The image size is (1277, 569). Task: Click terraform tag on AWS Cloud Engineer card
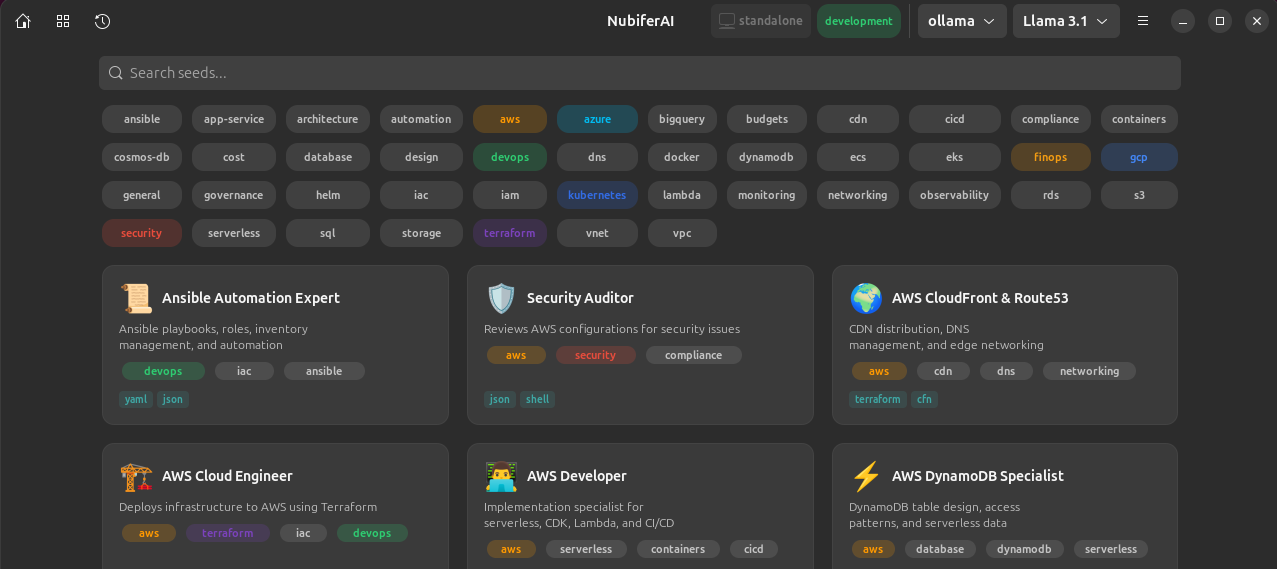228,533
